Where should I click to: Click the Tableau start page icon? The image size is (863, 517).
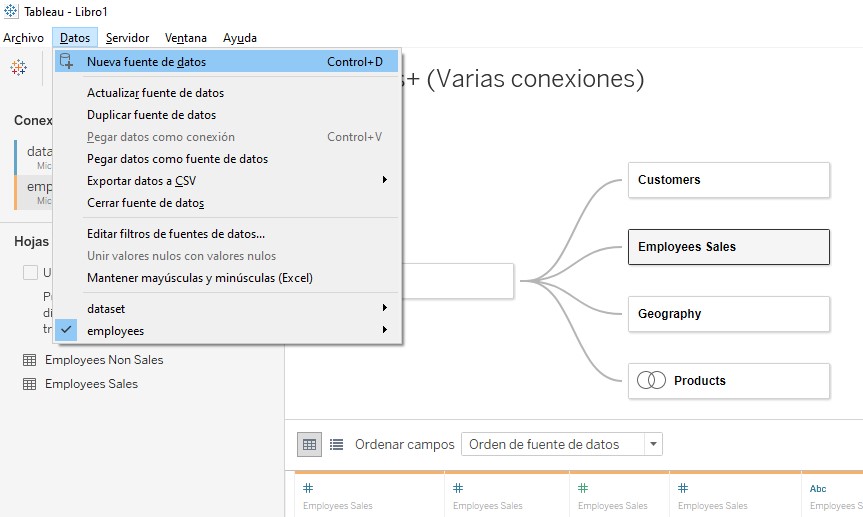[18, 68]
